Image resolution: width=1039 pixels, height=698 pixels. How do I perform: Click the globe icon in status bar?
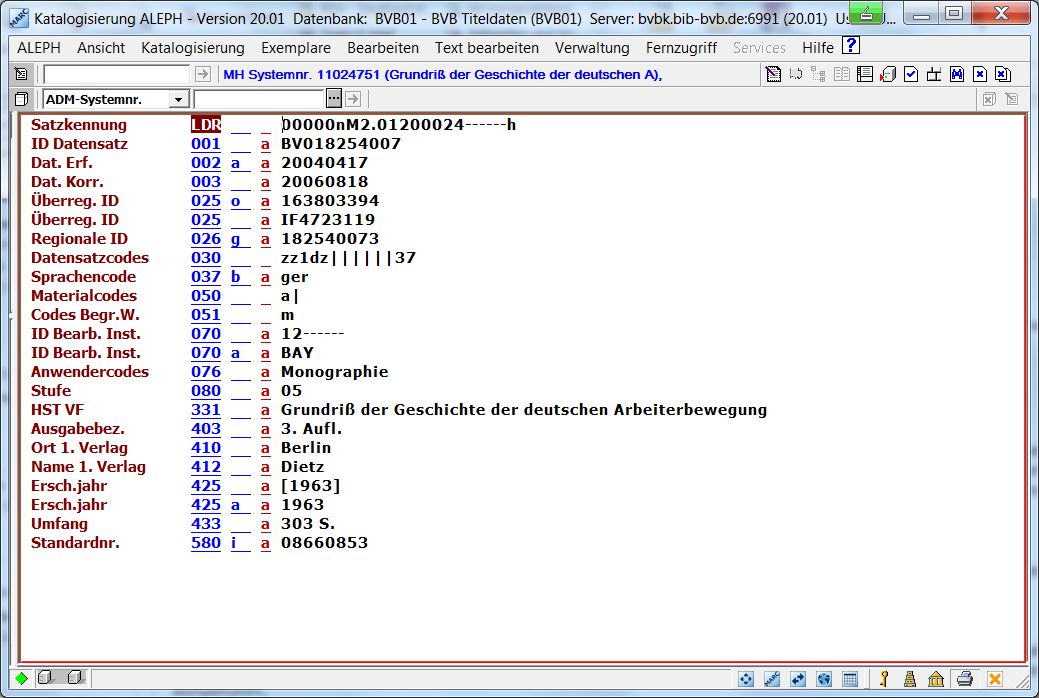(823, 679)
